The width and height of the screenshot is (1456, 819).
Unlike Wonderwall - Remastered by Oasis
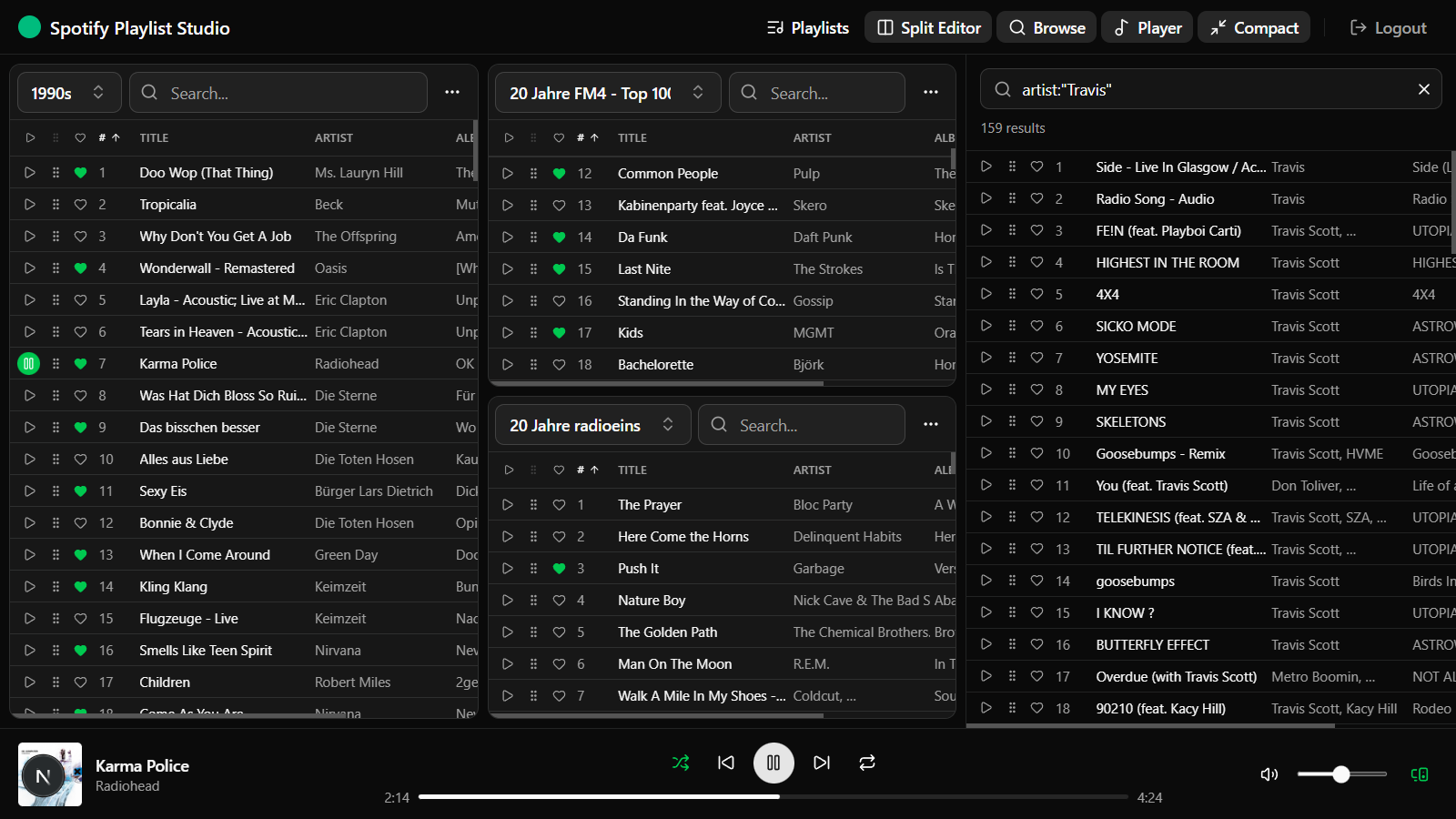tap(80, 268)
